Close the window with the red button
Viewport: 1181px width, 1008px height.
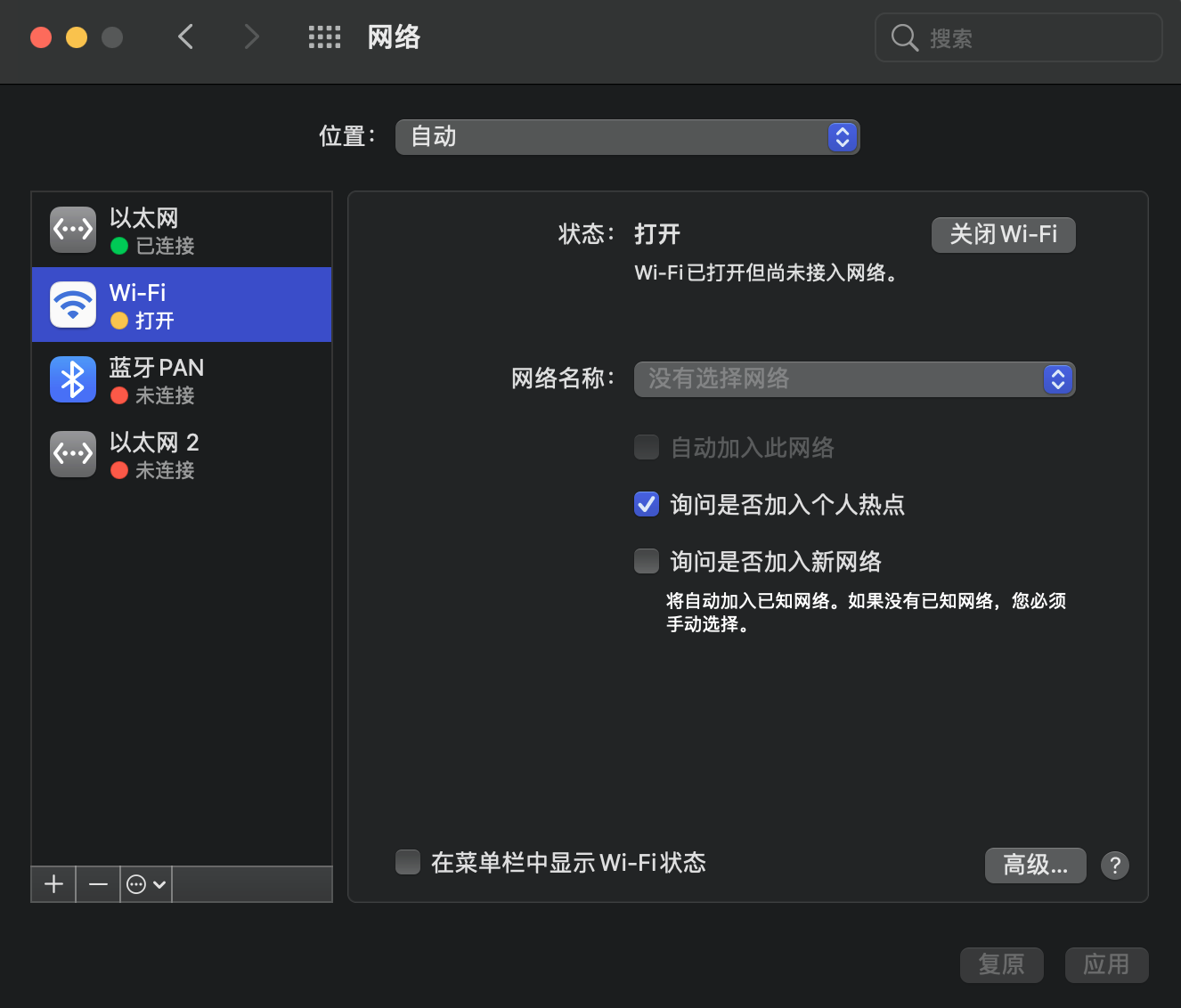pos(41,37)
